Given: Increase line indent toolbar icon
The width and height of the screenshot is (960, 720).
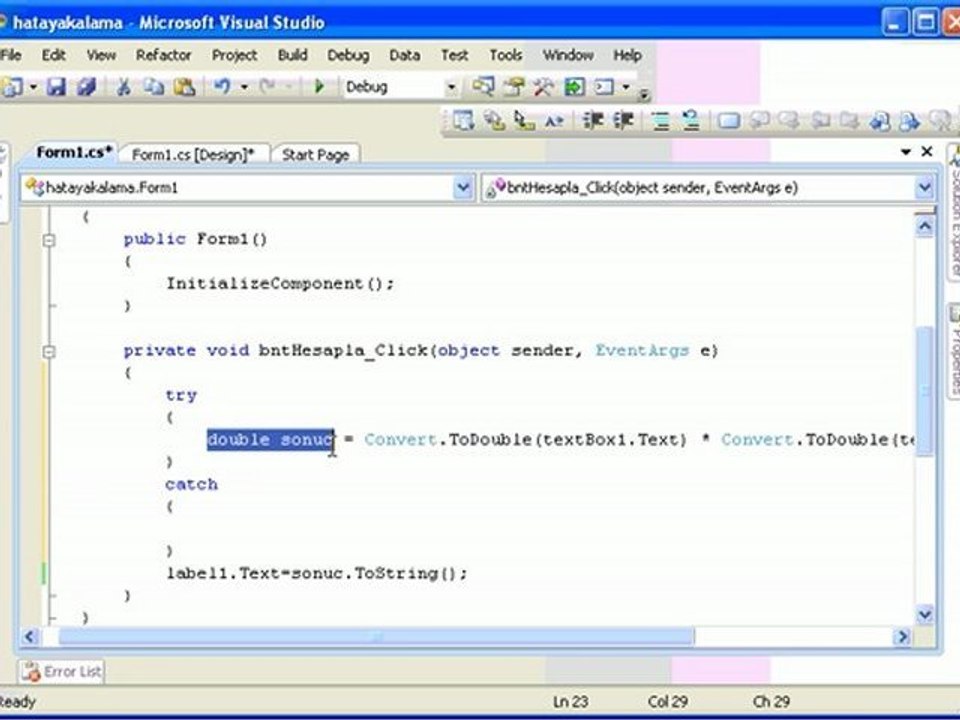Looking at the screenshot, I should click(623, 121).
